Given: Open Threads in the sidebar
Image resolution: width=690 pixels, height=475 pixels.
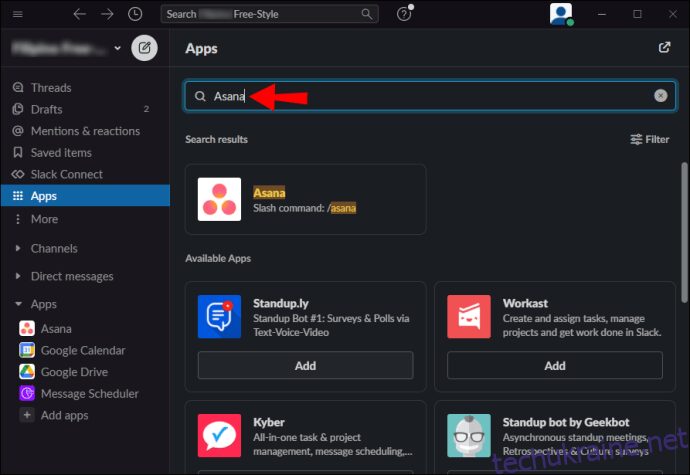Looking at the screenshot, I should [85, 88].
